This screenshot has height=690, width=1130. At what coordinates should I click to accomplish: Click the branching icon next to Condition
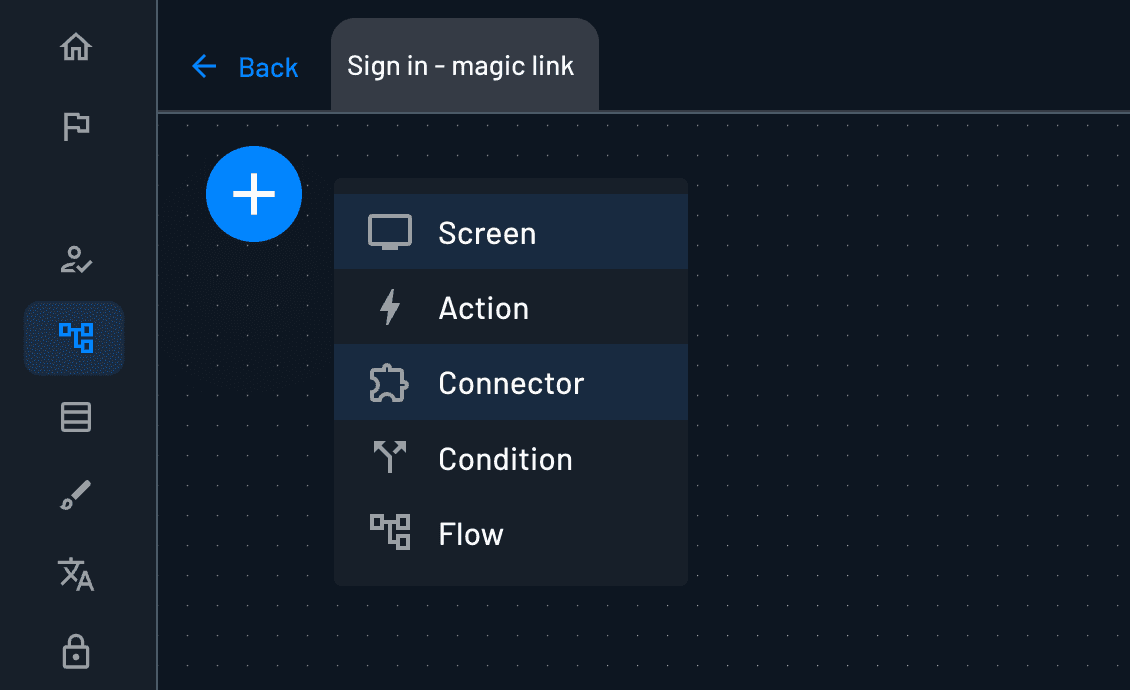pyautogui.click(x=390, y=457)
